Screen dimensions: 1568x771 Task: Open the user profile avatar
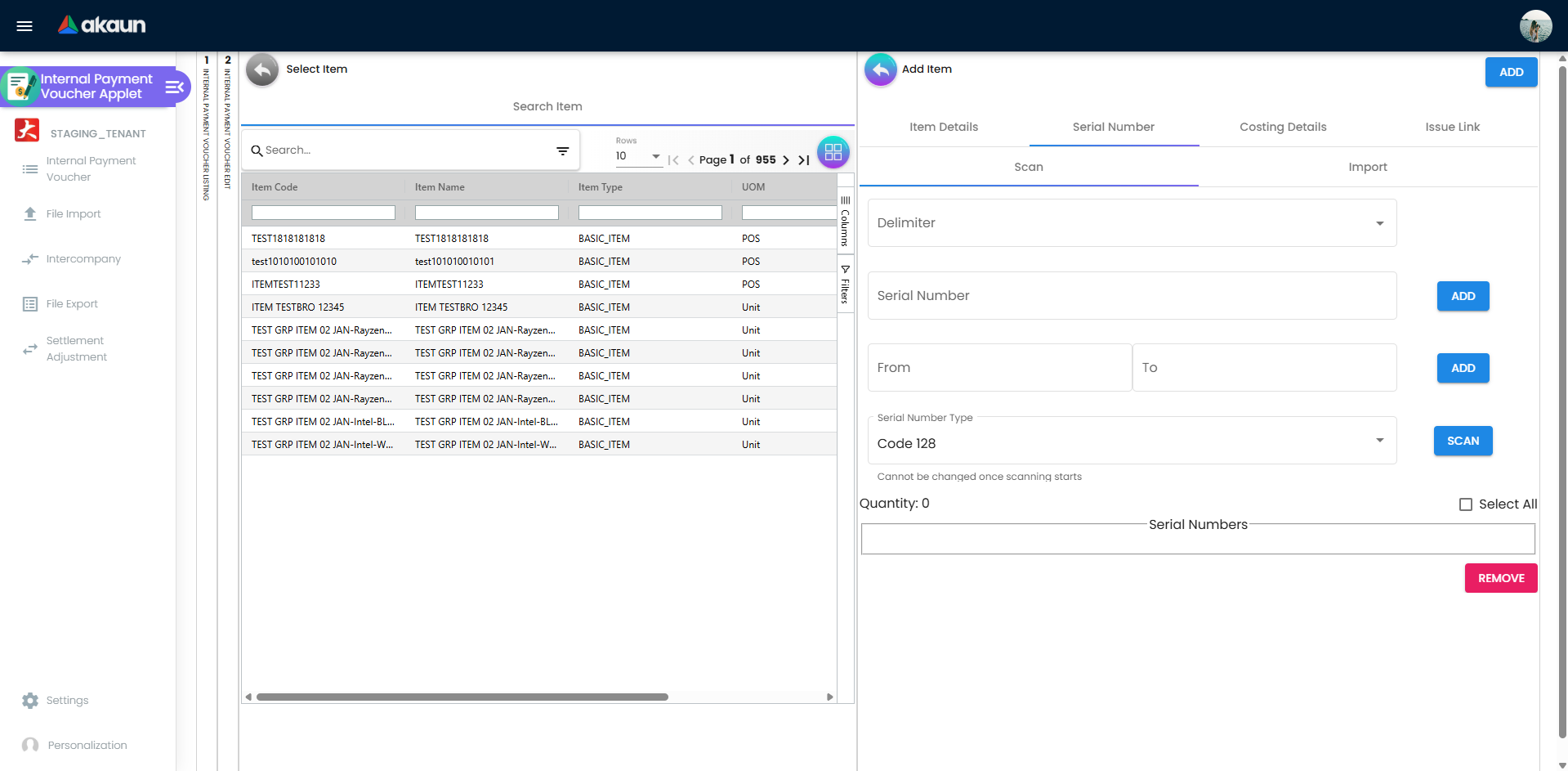1534,25
